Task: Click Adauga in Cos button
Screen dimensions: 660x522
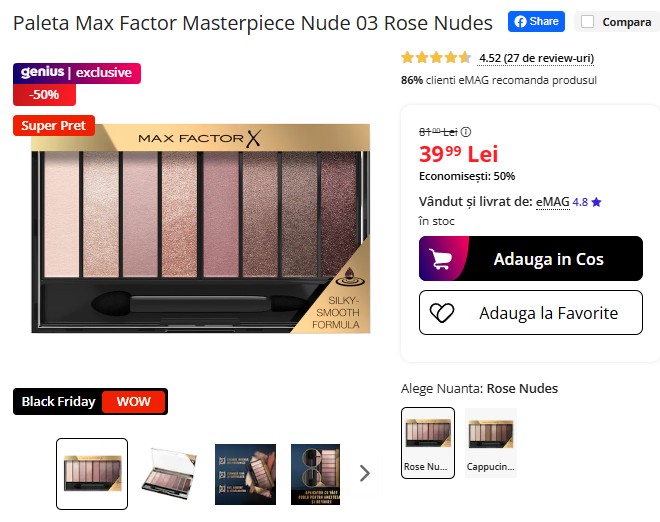Action: click(531, 258)
